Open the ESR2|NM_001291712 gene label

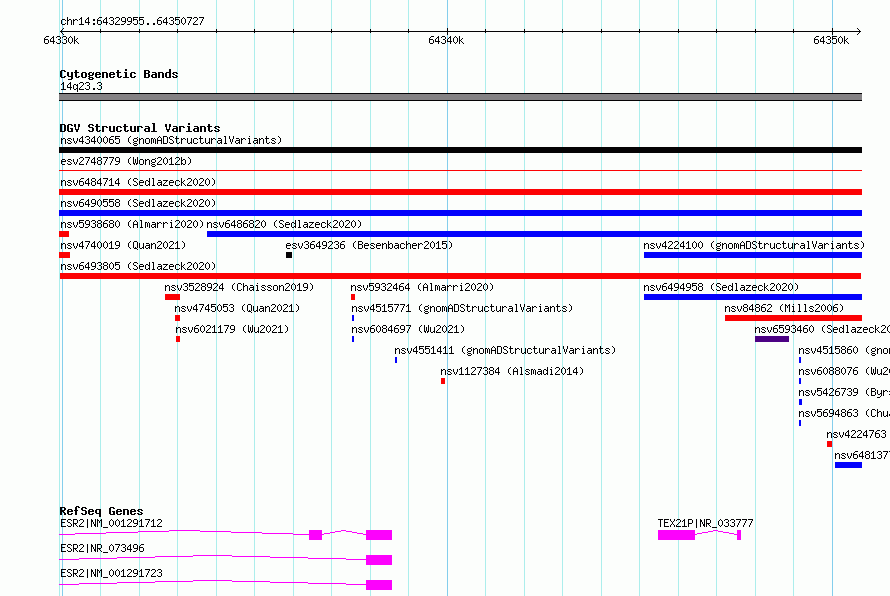pyautogui.click(x=111, y=523)
